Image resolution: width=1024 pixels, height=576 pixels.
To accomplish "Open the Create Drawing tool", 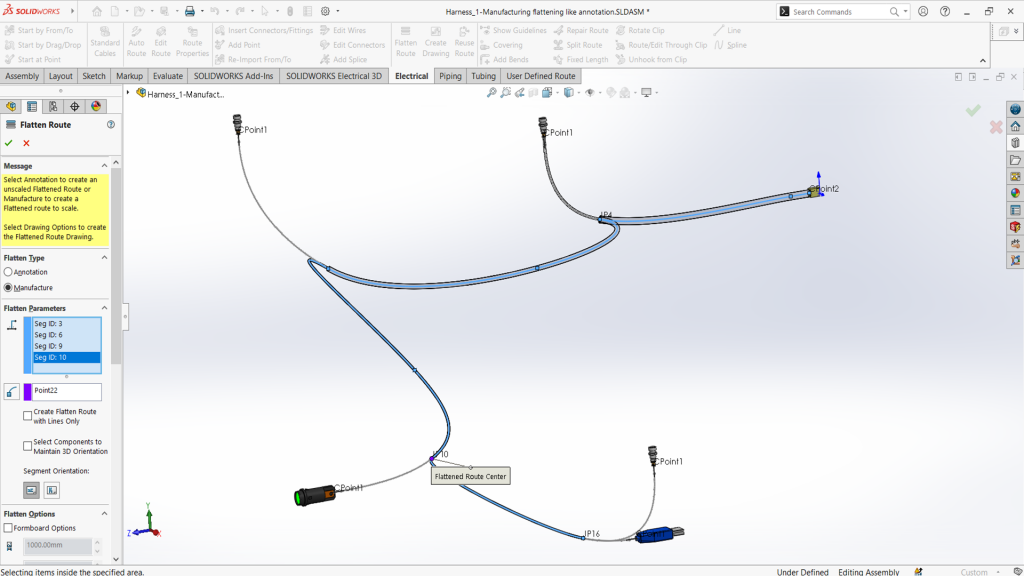I will point(434,40).
